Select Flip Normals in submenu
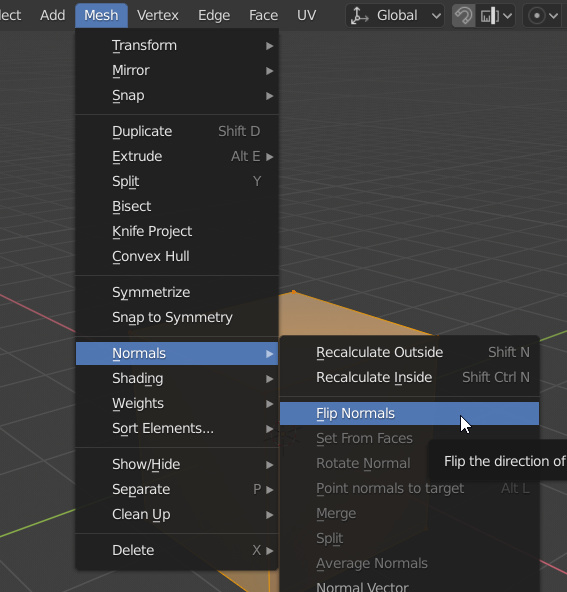The height and width of the screenshot is (592, 567). pyautogui.click(x=409, y=413)
